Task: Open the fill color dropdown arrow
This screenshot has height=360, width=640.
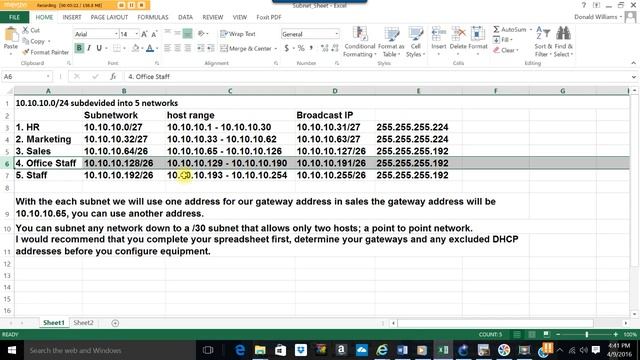Action: click(x=142, y=49)
